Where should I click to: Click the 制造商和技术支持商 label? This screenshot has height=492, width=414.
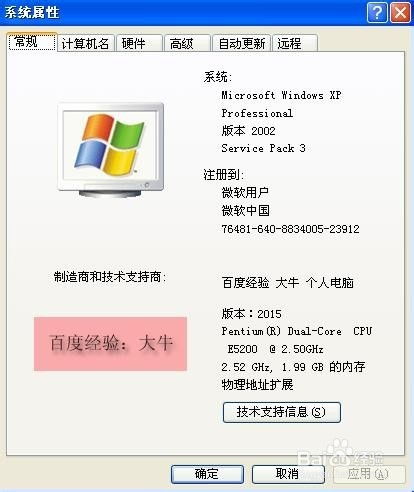pyautogui.click(x=110, y=277)
